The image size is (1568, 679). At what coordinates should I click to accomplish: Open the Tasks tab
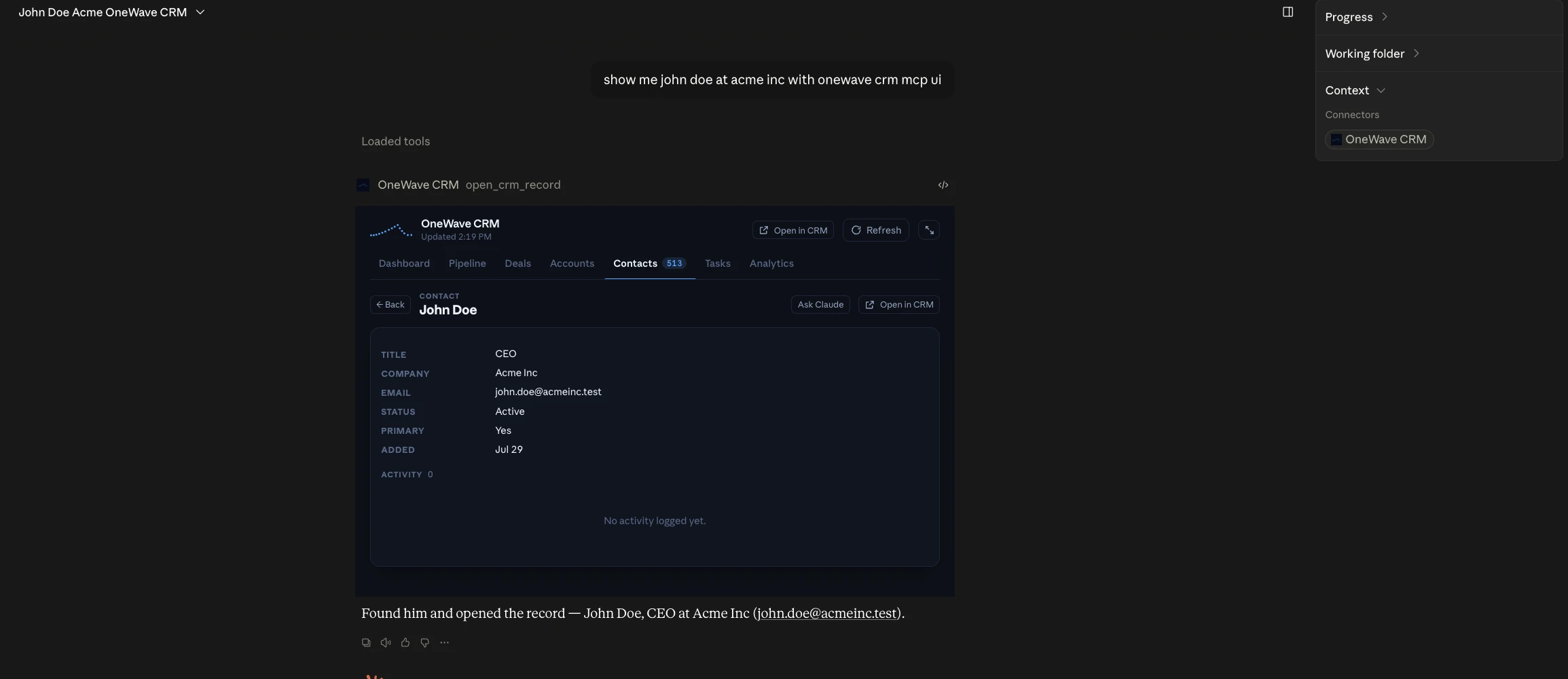coord(718,263)
